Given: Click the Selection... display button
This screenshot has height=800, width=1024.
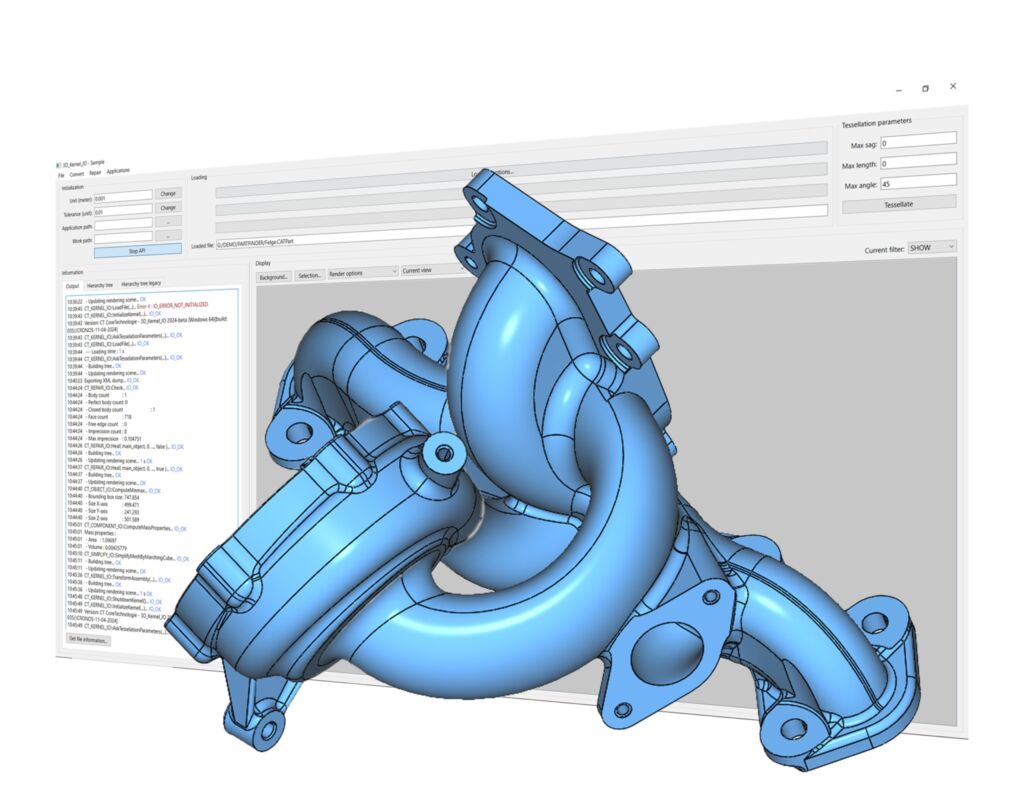Looking at the screenshot, I should pyautogui.click(x=310, y=275).
